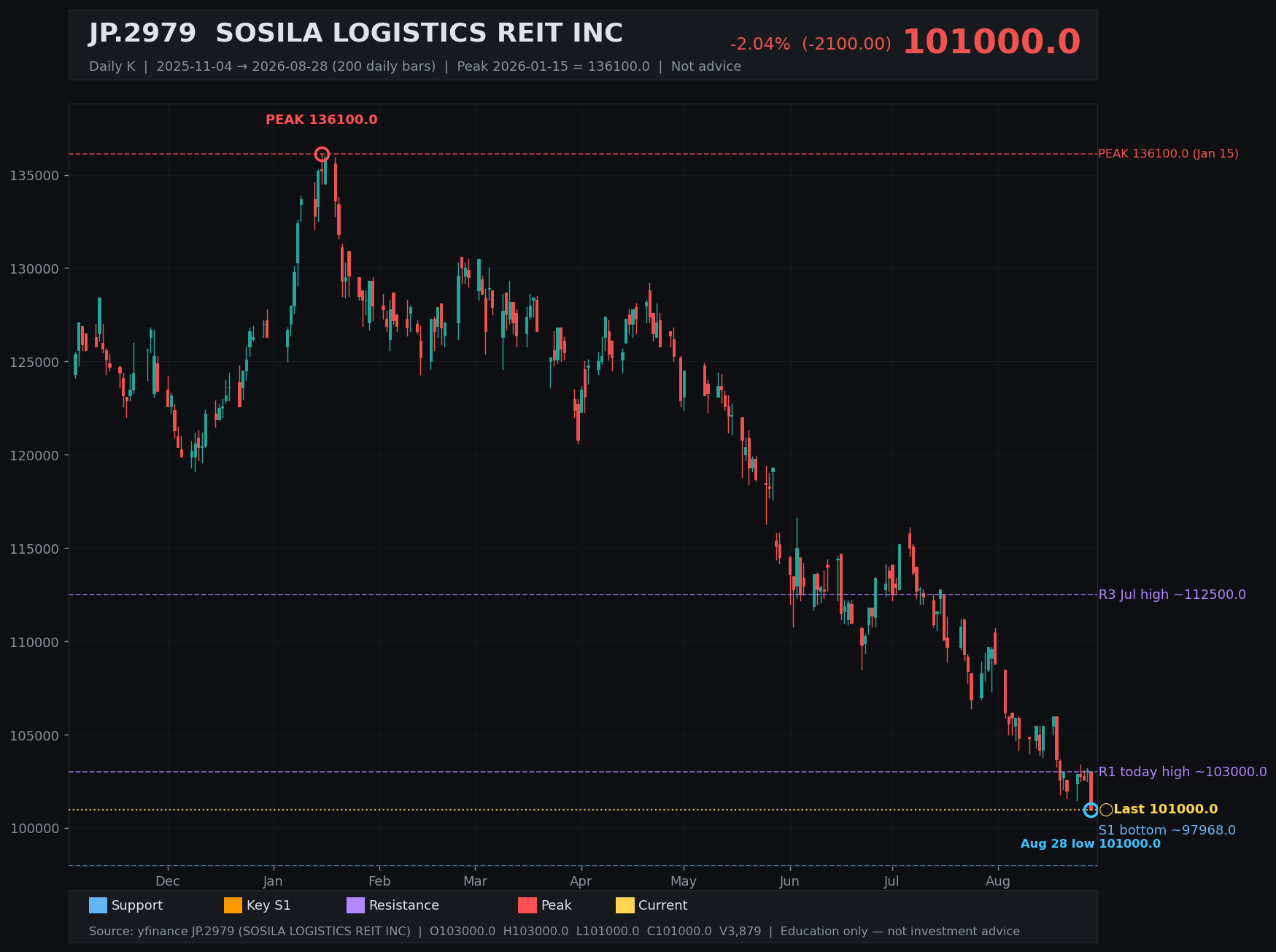Click the '110000' y-axis label
1276x952 pixels.
point(35,643)
